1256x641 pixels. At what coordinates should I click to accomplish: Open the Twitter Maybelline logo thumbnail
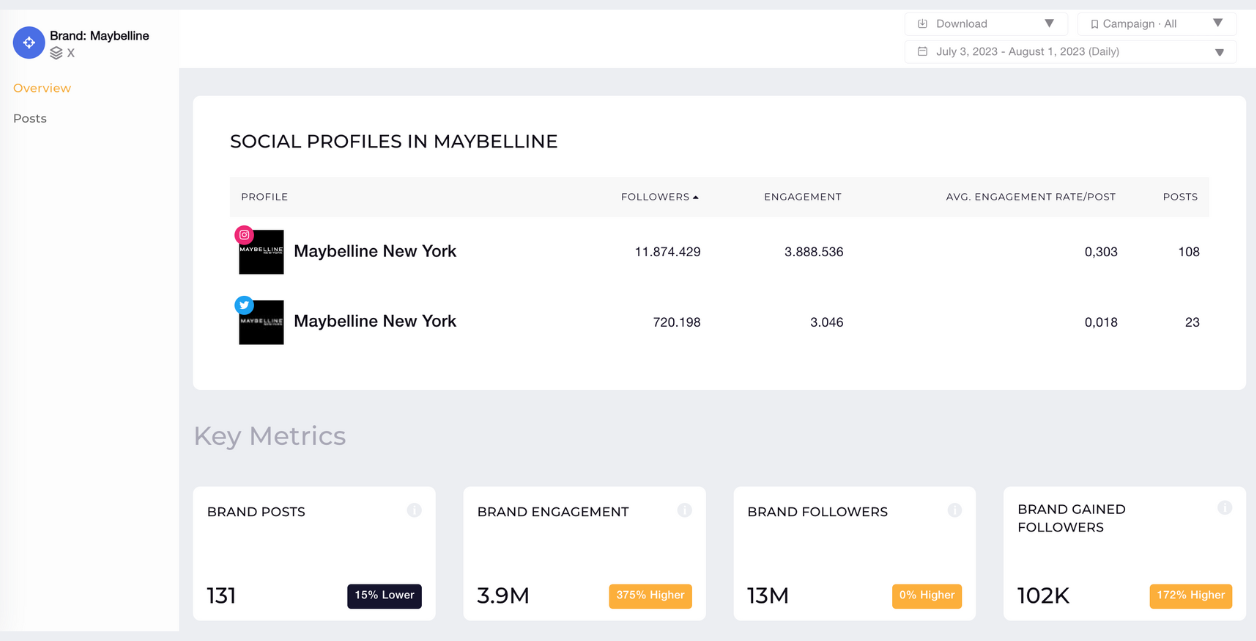(x=261, y=322)
